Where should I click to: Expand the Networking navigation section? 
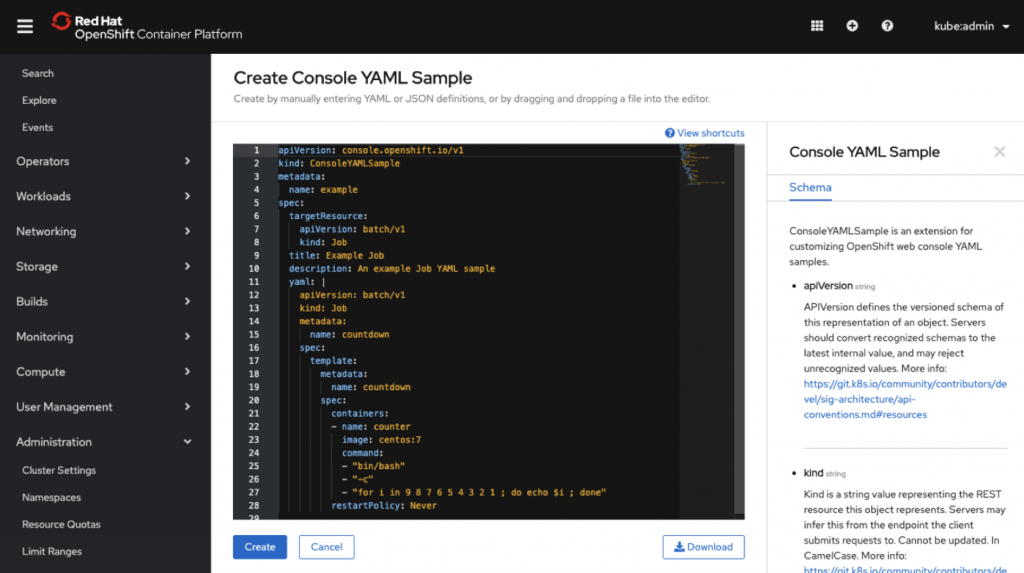(104, 231)
